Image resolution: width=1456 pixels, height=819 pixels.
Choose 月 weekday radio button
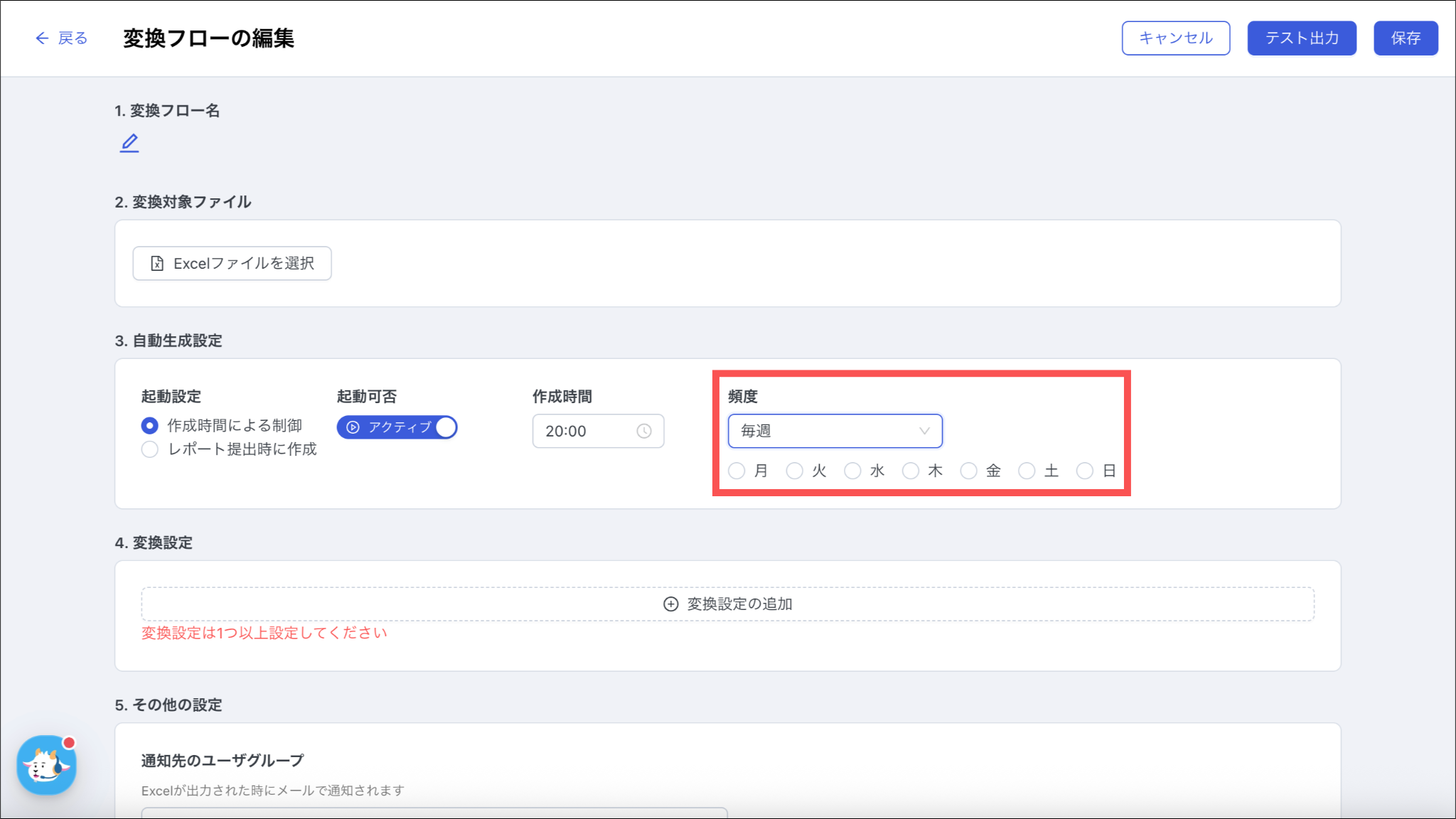click(737, 471)
